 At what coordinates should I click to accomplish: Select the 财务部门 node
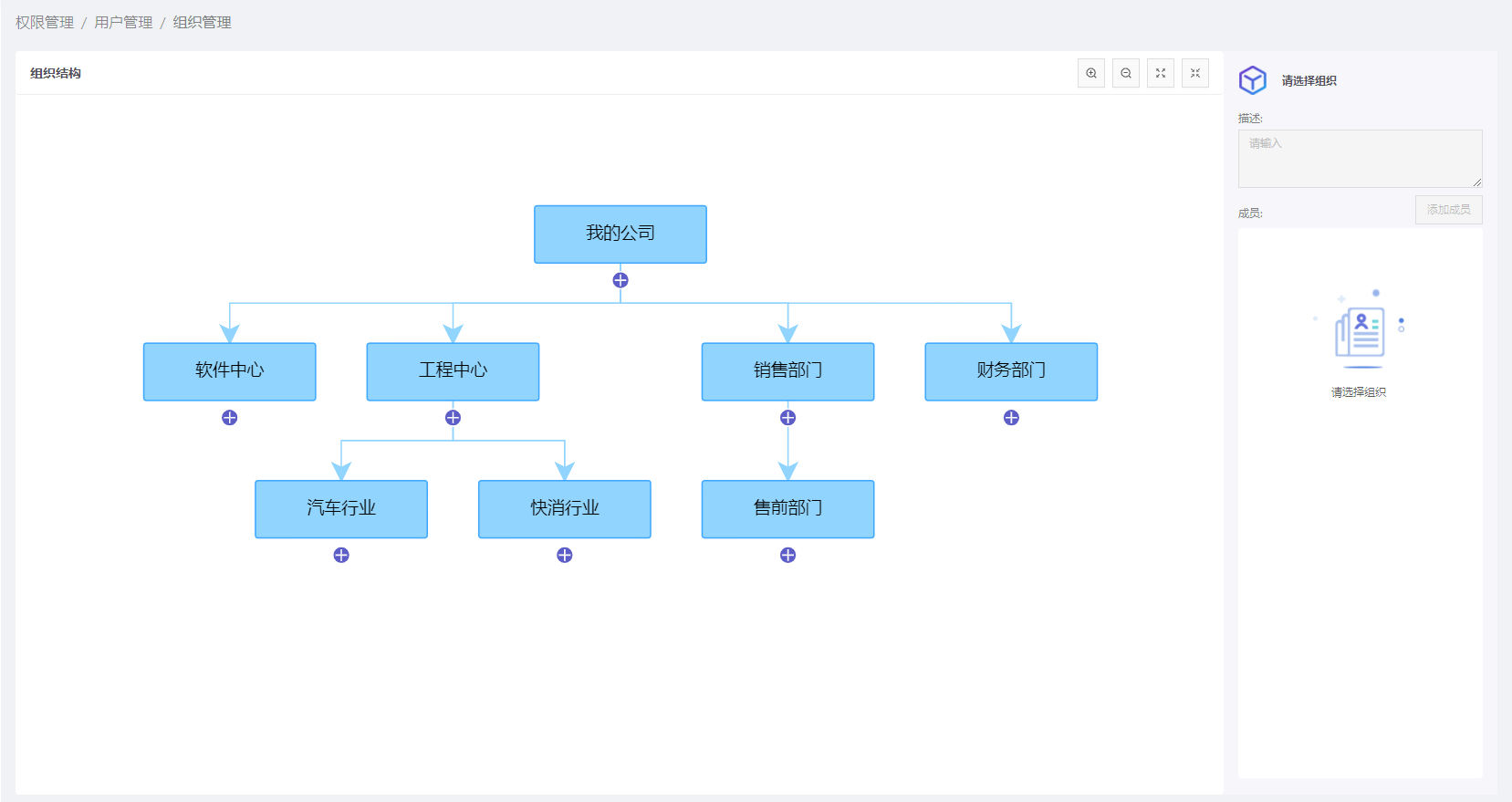tap(1011, 371)
